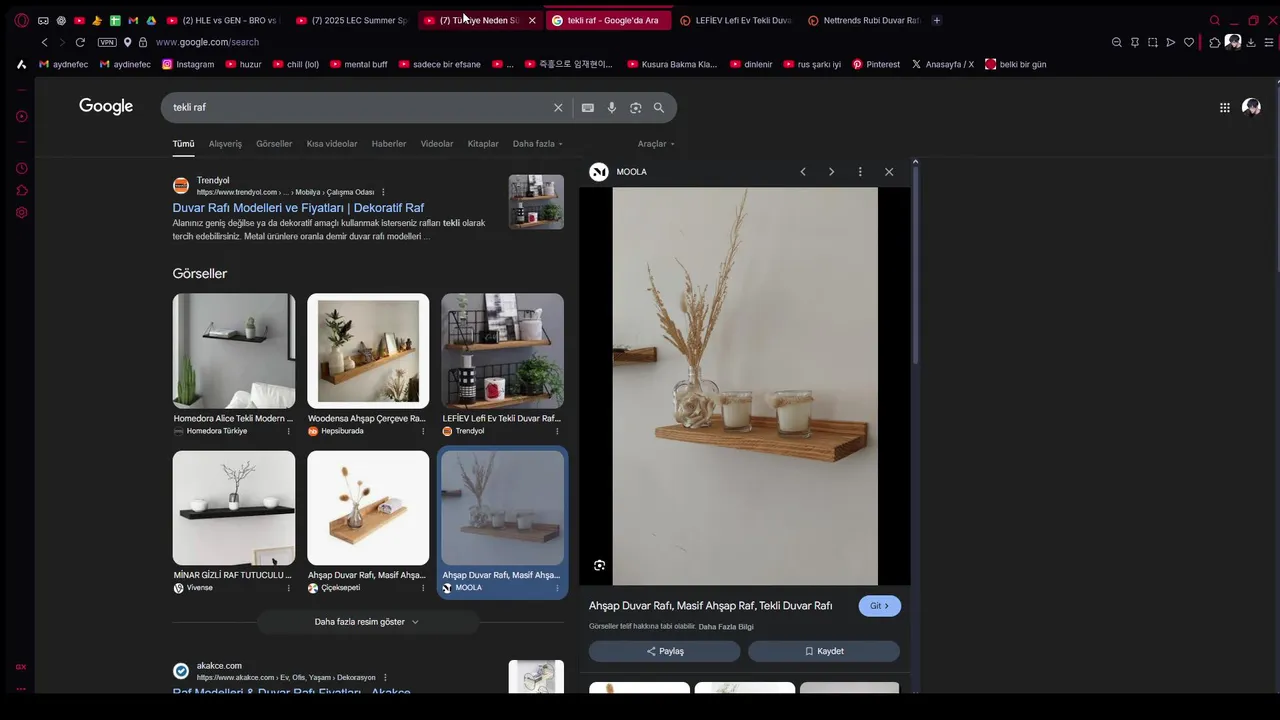
Task: Switch to the Kitaplar search tab
Action: click(483, 144)
